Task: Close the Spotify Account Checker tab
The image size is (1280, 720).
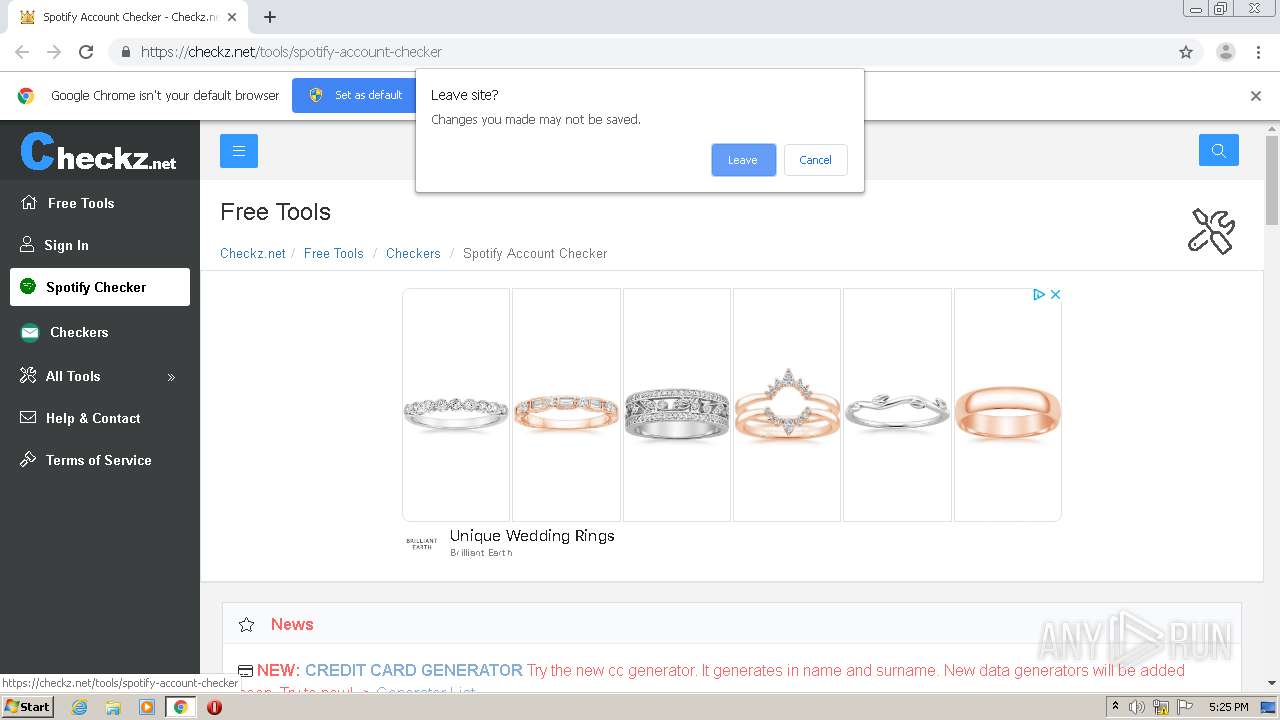Action: click(232, 17)
